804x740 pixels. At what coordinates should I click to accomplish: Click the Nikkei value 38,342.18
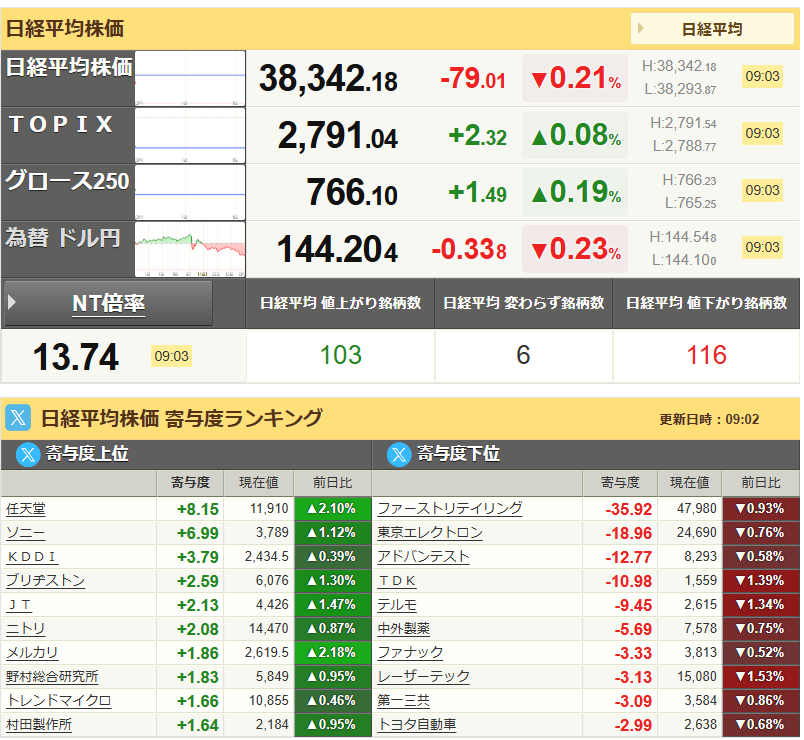point(328,79)
